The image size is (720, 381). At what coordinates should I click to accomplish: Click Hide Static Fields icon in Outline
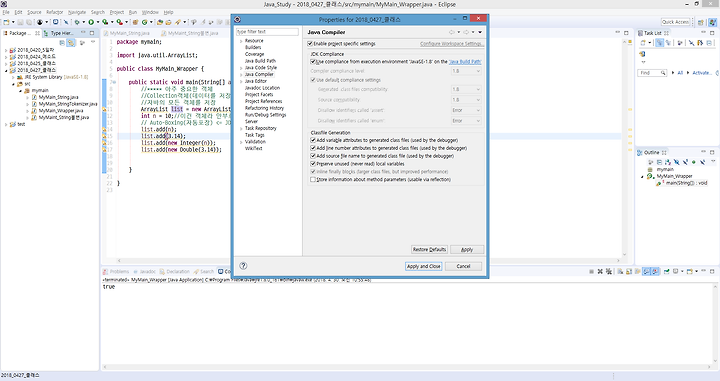tap(685, 162)
